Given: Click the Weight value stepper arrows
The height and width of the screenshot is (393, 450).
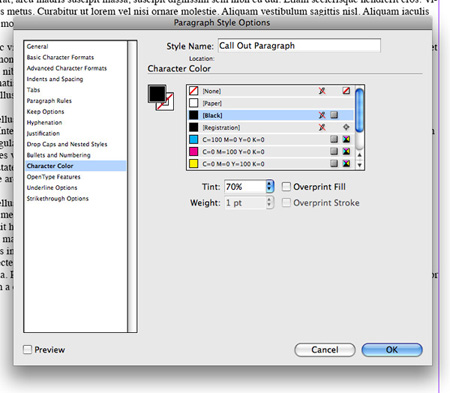Looking at the screenshot, I should point(270,203).
